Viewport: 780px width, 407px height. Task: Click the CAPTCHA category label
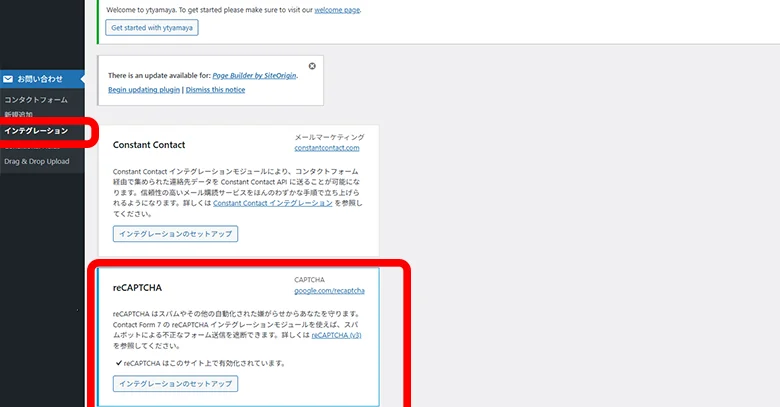(x=309, y=280)
